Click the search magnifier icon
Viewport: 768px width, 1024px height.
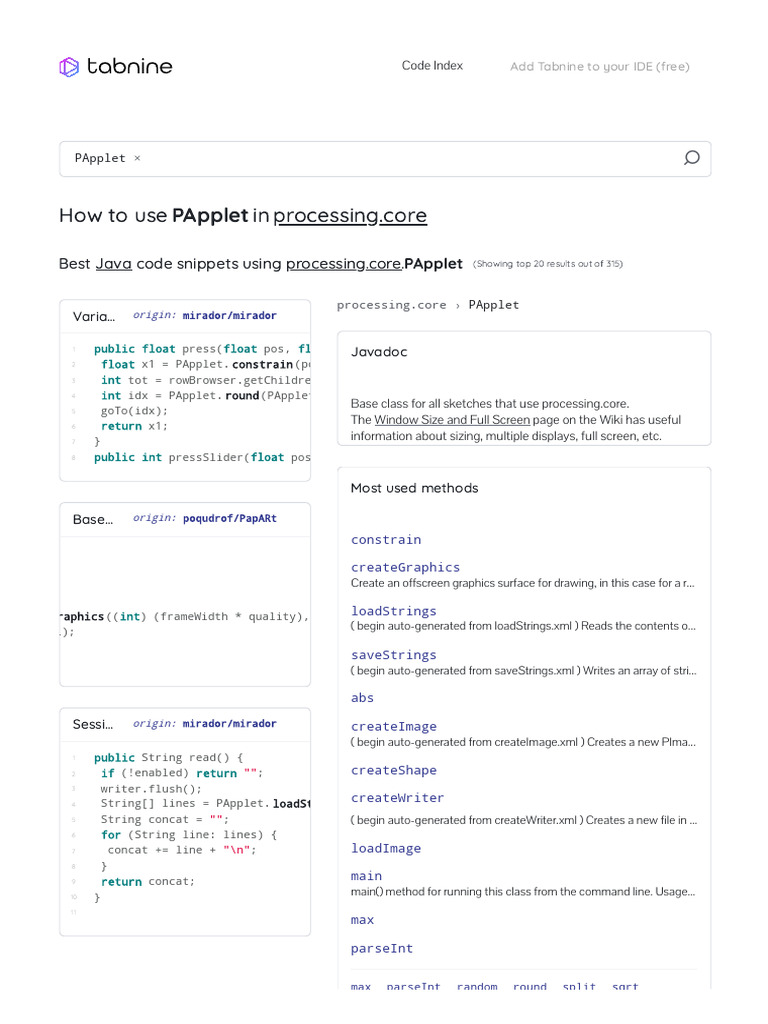[691, 158]
